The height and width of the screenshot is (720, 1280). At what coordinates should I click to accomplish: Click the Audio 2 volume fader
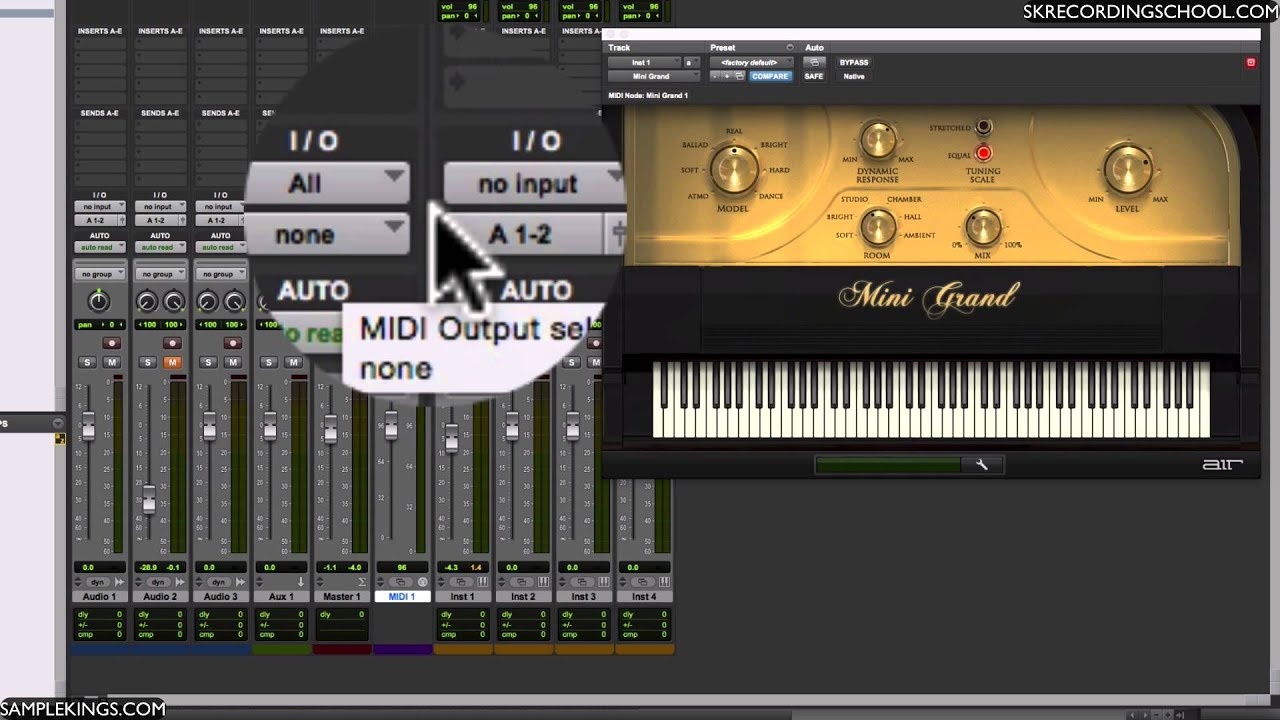149,498
